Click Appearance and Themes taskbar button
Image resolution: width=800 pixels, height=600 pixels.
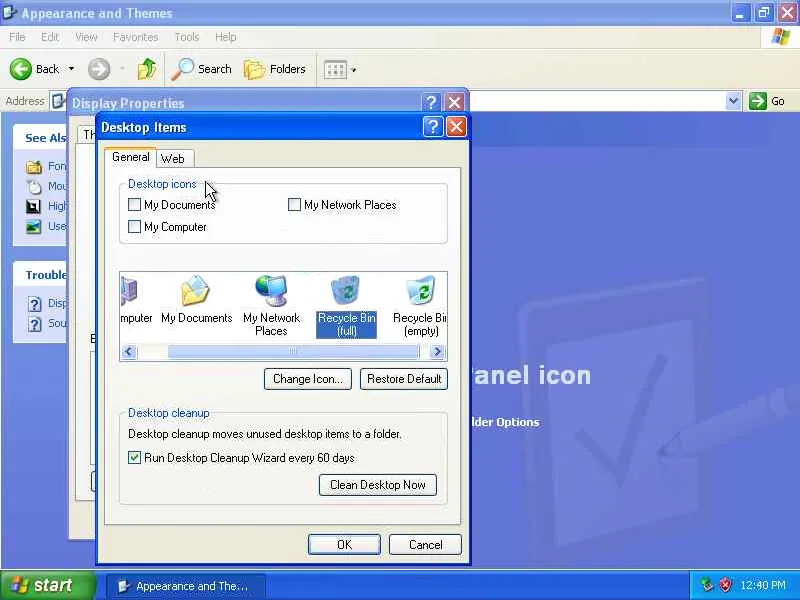186,586
